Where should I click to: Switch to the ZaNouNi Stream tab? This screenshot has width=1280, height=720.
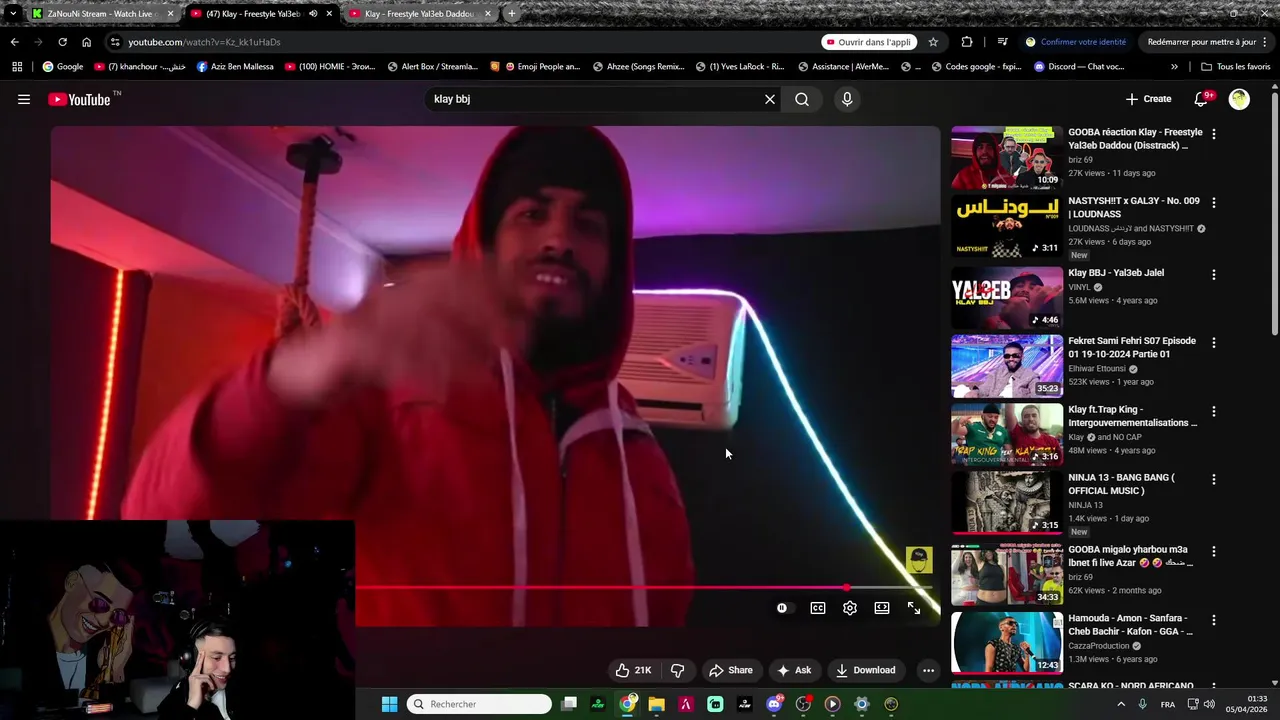click(x=102, y=14)
